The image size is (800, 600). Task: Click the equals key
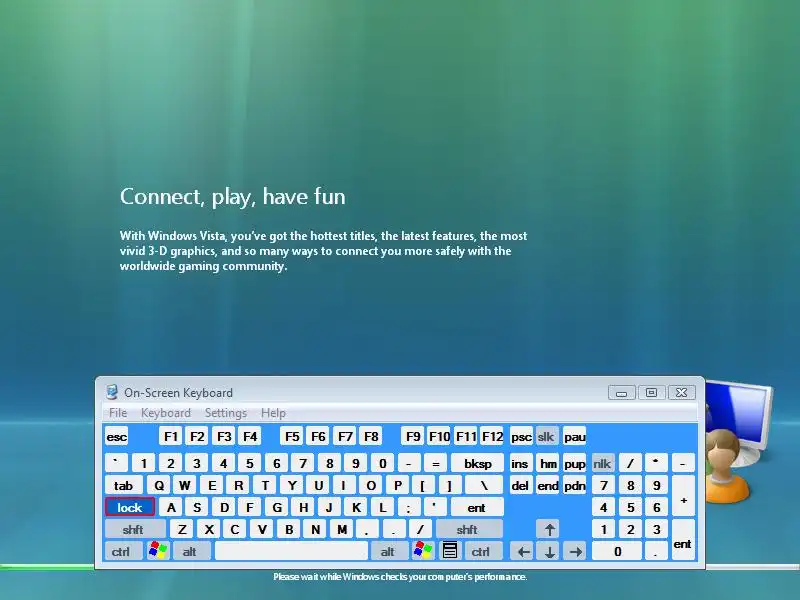435,463
